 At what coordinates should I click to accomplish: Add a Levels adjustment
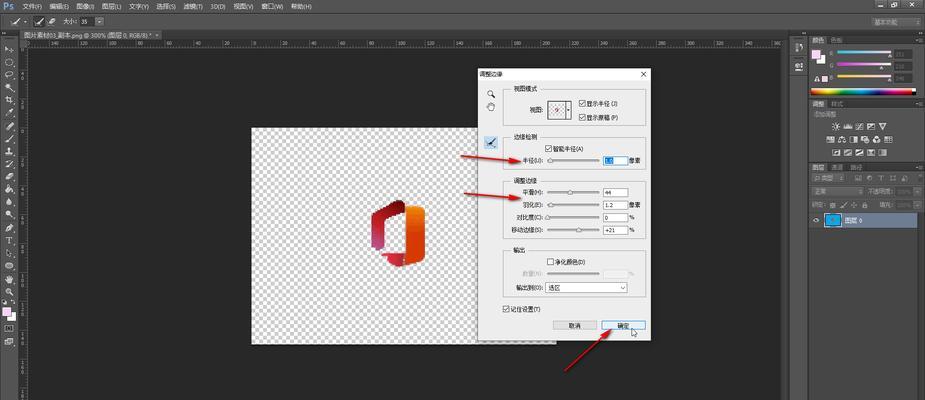pyautogui.click(x=848, y=126)
